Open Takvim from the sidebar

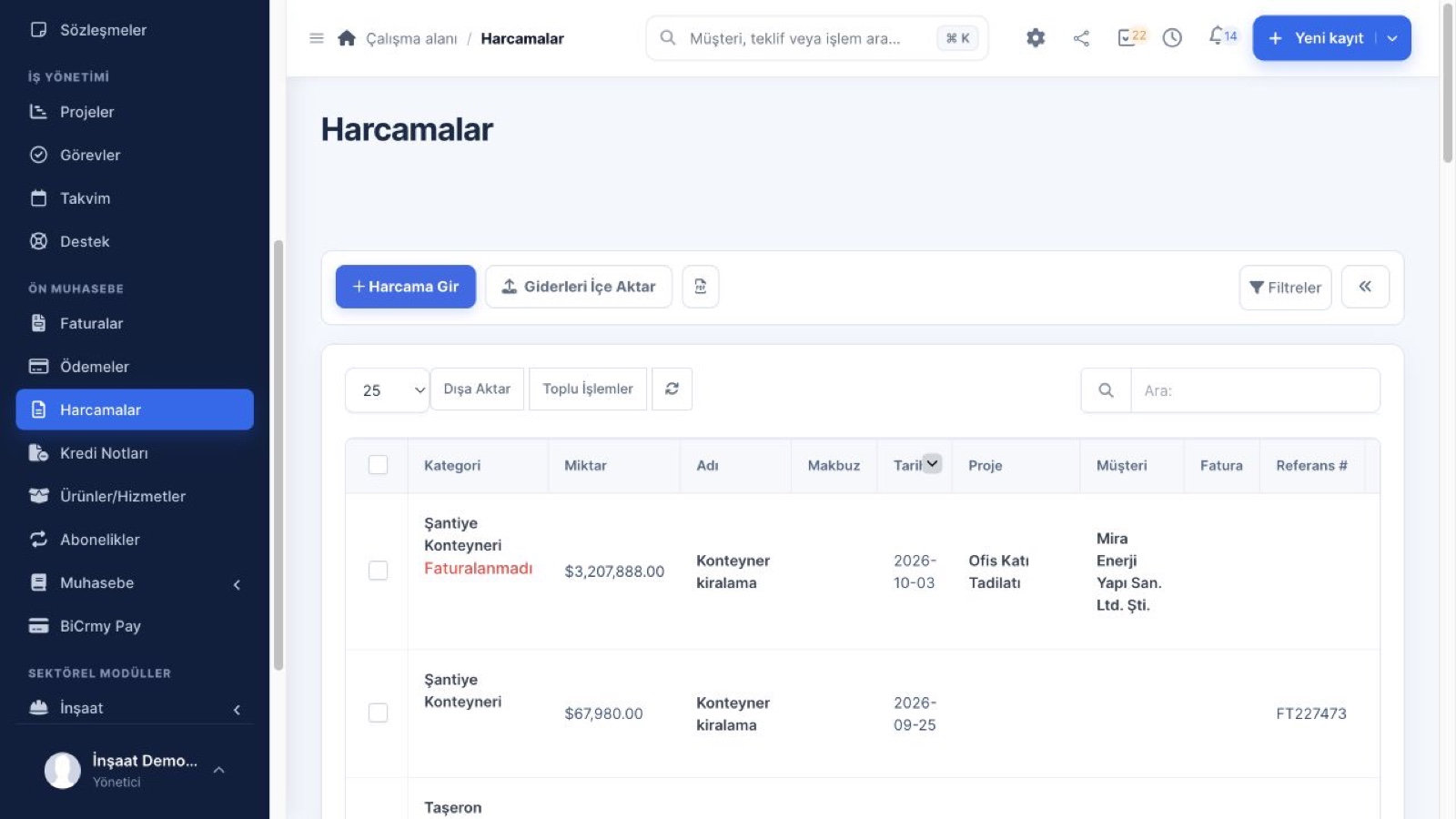(135, 198)
